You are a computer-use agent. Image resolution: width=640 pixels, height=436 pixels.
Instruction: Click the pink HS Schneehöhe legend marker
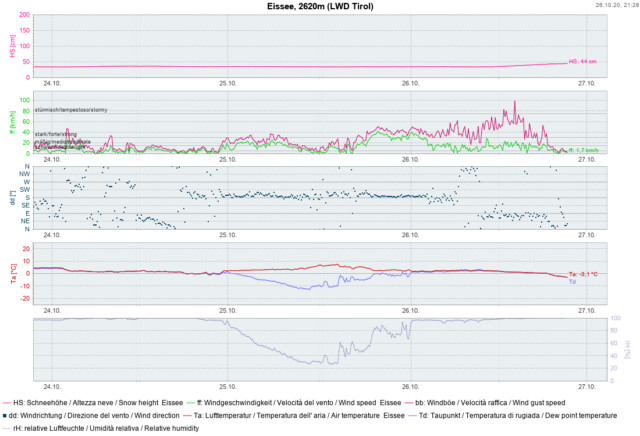[x=5, y=402]
